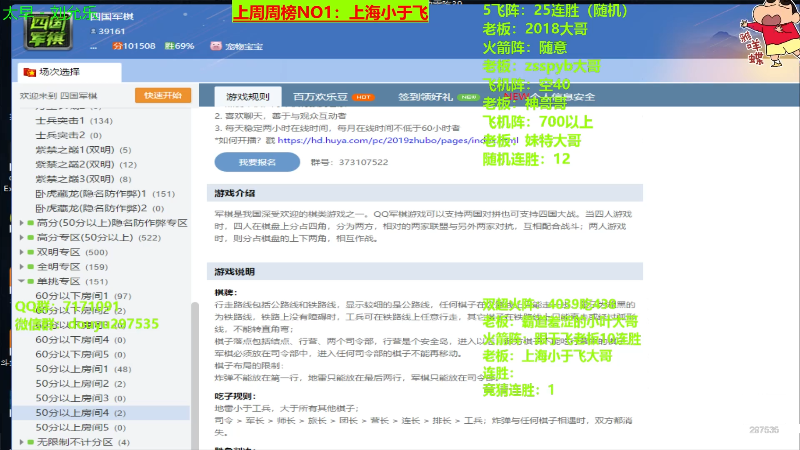Select room 卧虎藏龙(隐名防作弊)2 (0)
Image resolution: width=800 pixels, height=450 pixels.
[99, 208]
